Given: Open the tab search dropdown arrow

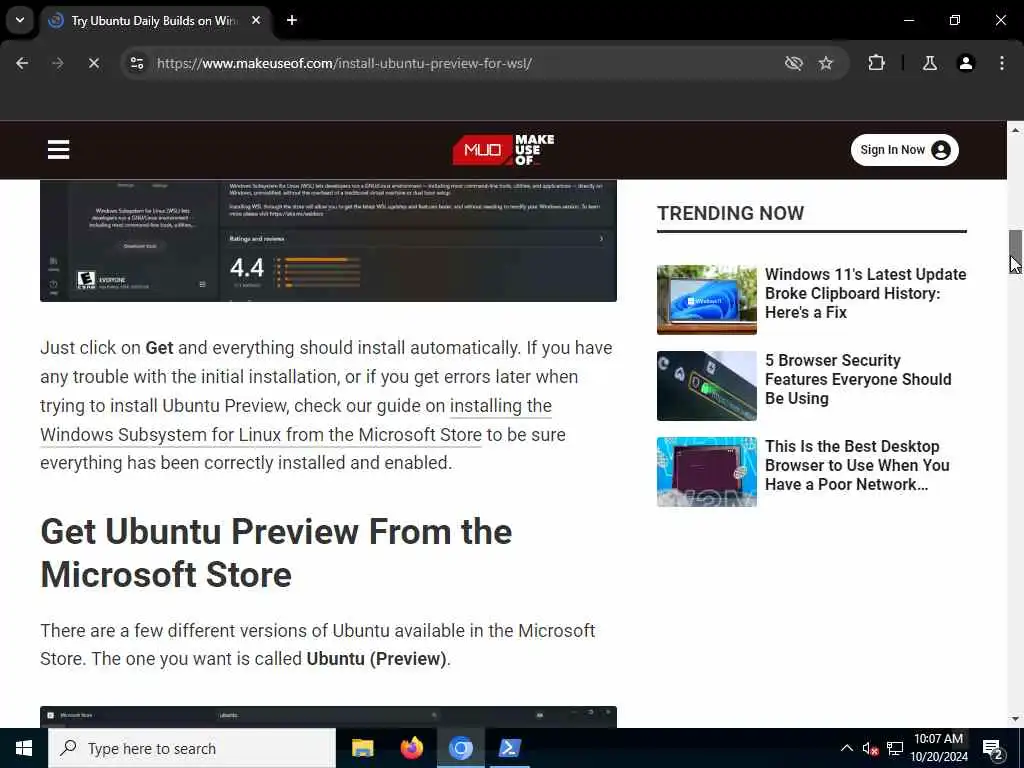Looking at the screenshot, I should coord(20,20).
